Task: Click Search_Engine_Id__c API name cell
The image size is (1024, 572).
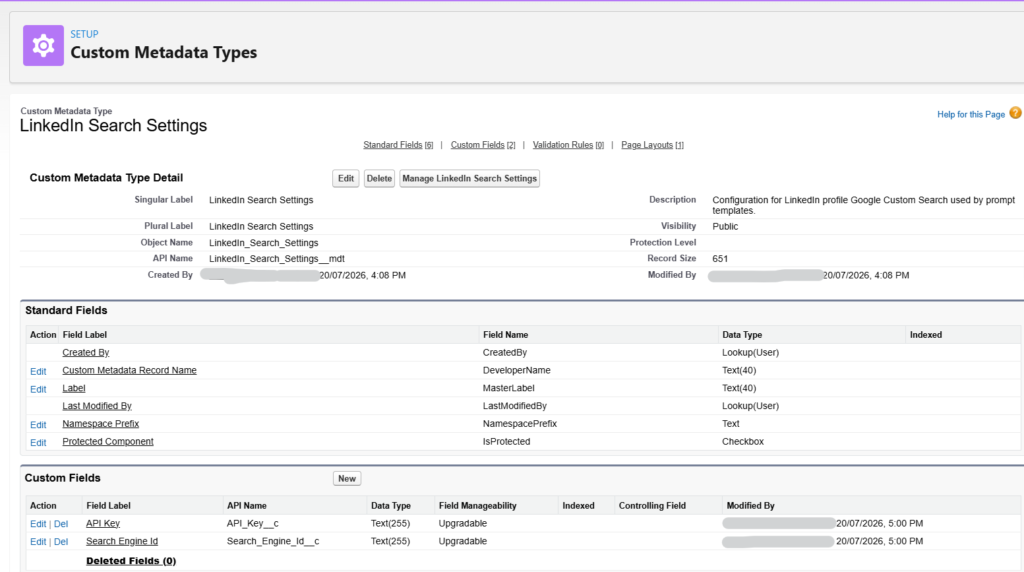Action: tap(273, 541)
